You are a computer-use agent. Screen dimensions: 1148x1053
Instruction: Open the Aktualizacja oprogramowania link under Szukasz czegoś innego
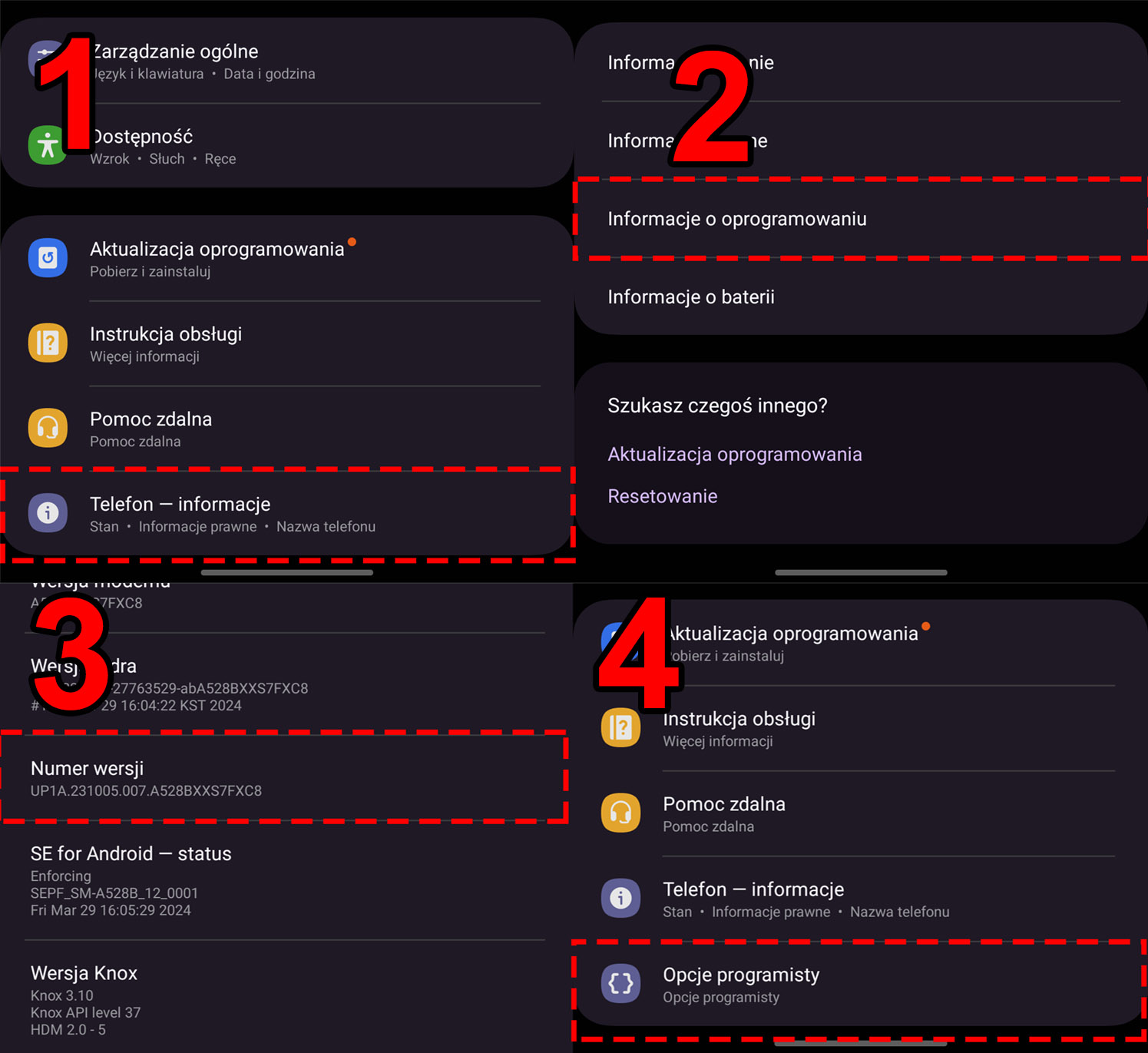point(734,454)
